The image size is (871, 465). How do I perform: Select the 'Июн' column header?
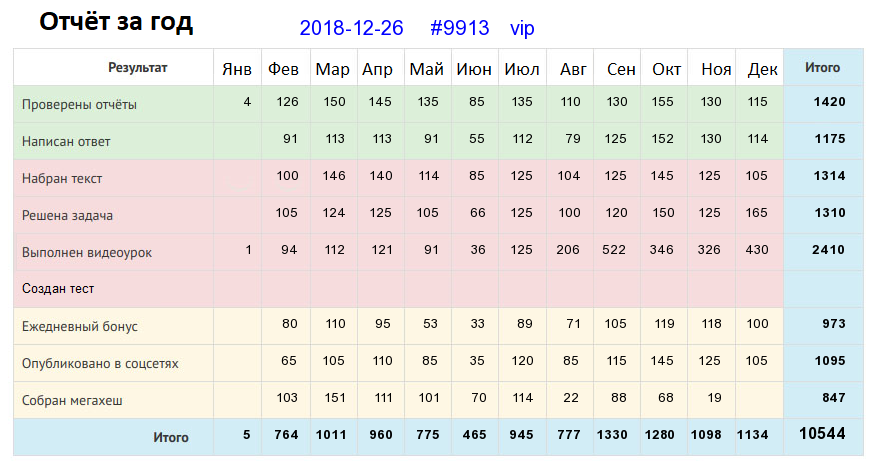coord(474,69)
